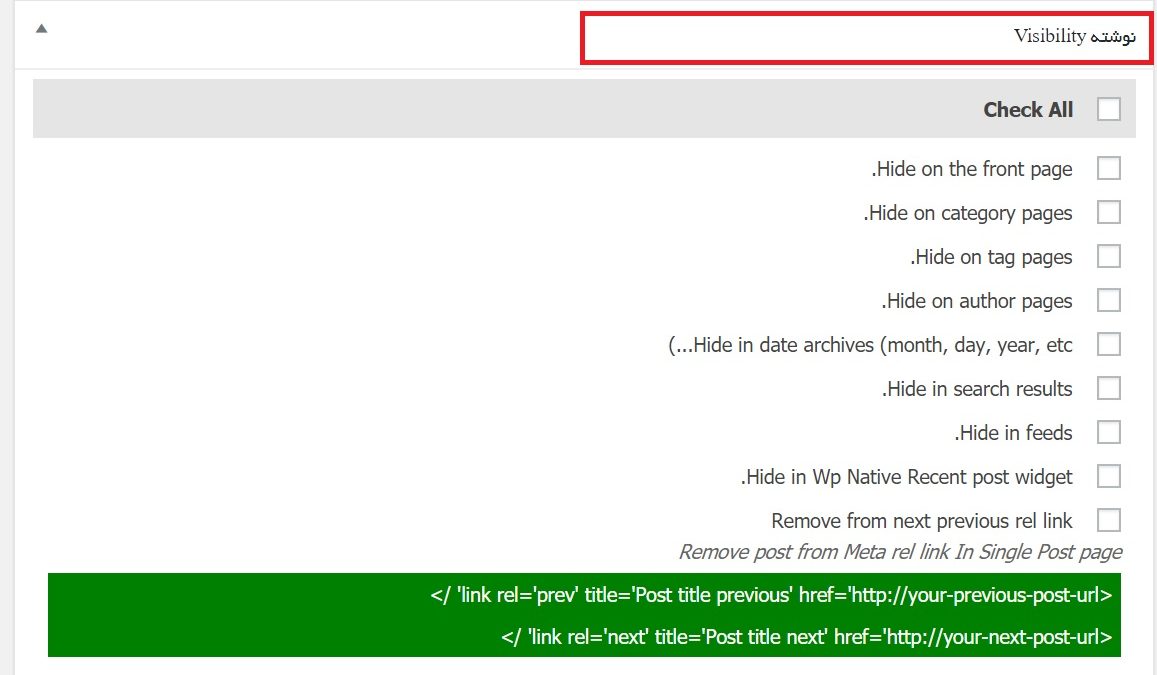Enable Remove from next previous rel link
Image resolution: width=1157 pixels, height=675 pixels.
[x=1108, y=520]
